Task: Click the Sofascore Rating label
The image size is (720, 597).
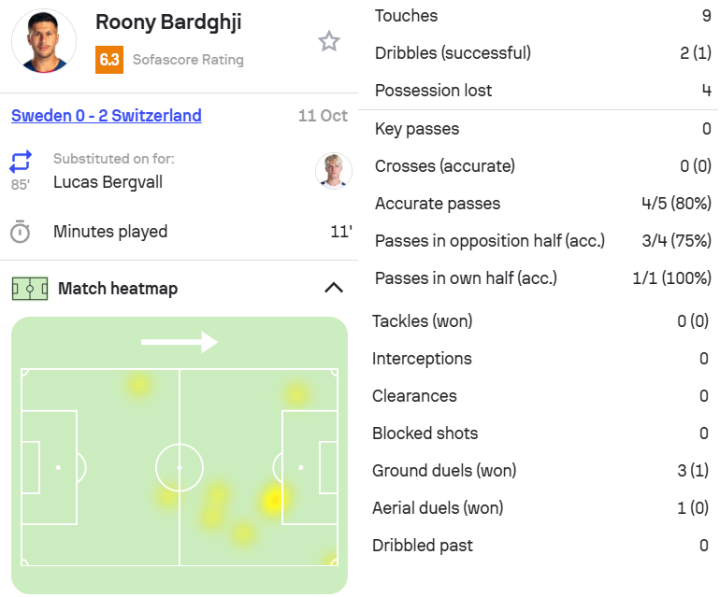Action: click(188, 60)
